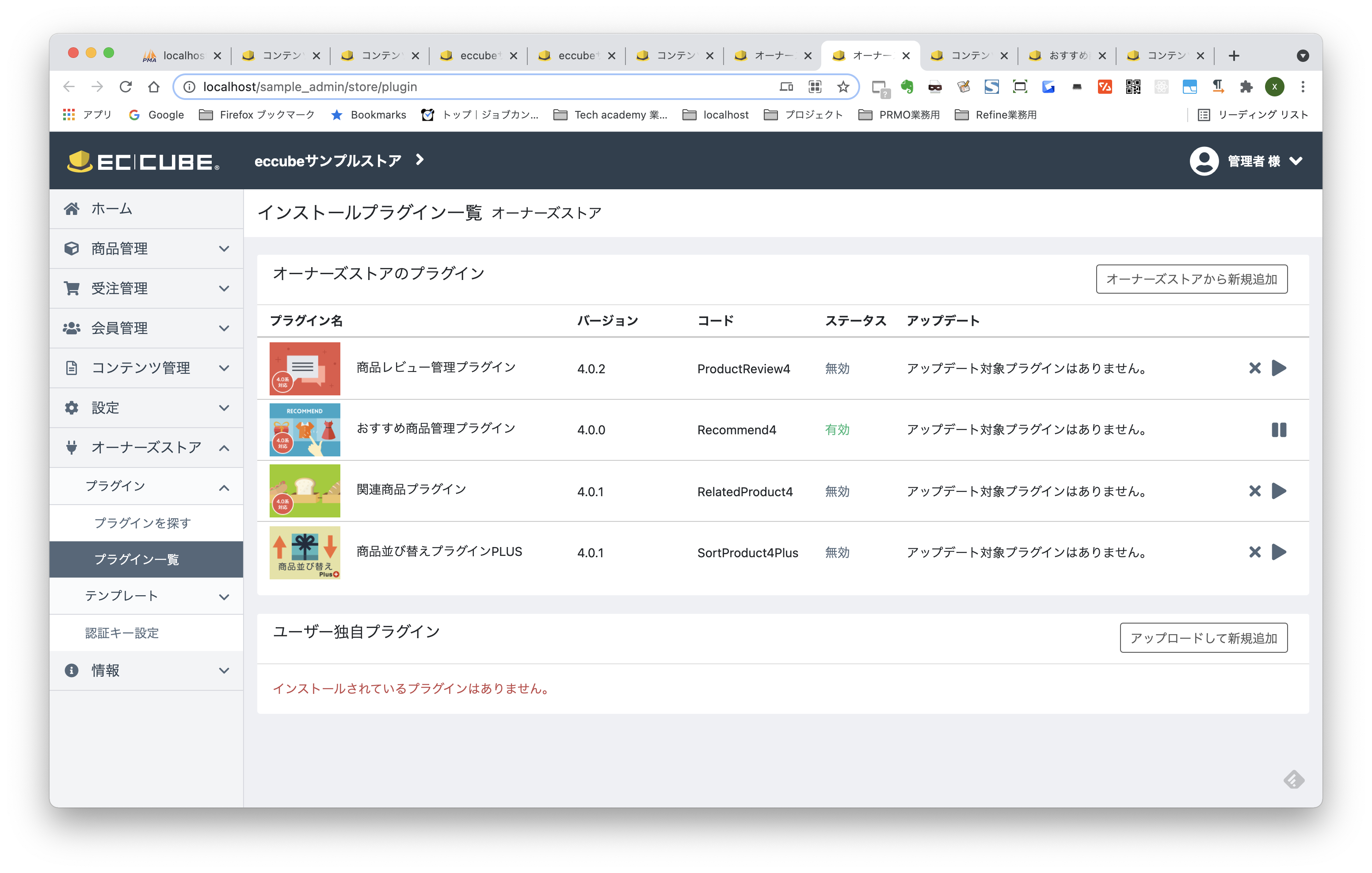The width and height of the screenshot is (1372, 873).
Task: Open プラグインを探す menu item
Action: tap(142, 523)
